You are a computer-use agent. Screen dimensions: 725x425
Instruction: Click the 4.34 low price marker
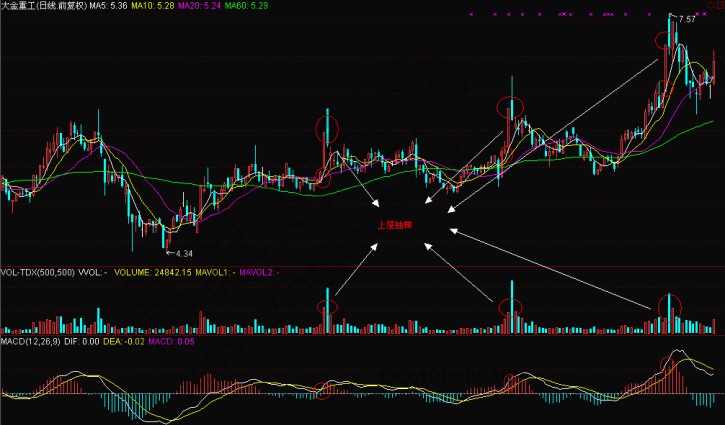(x=181, y=255)
